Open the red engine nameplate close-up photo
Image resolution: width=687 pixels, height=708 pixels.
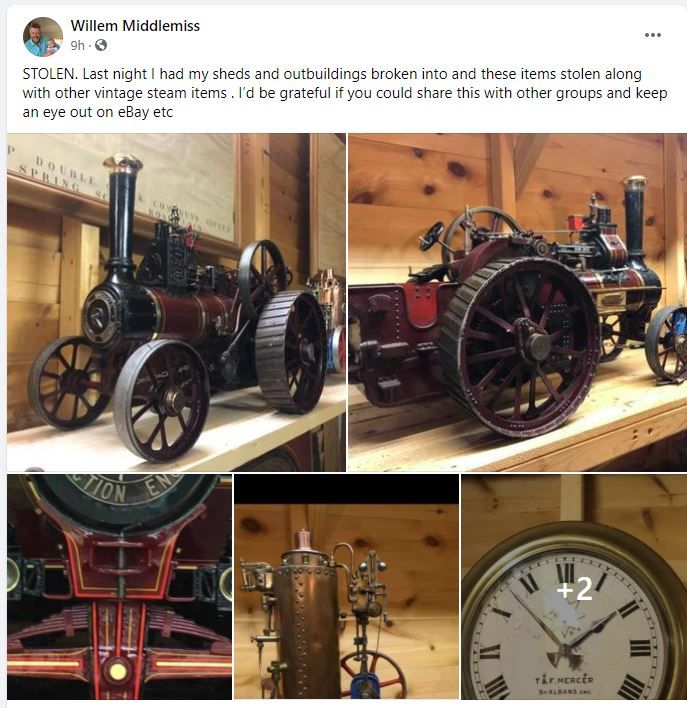point(119,587)
